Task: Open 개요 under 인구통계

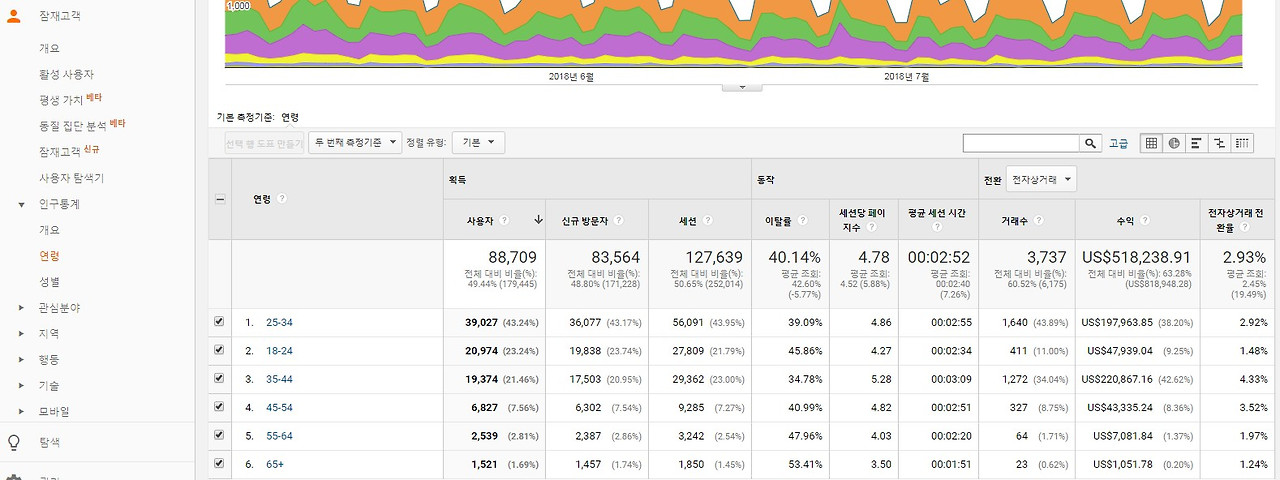Action: 49,230
